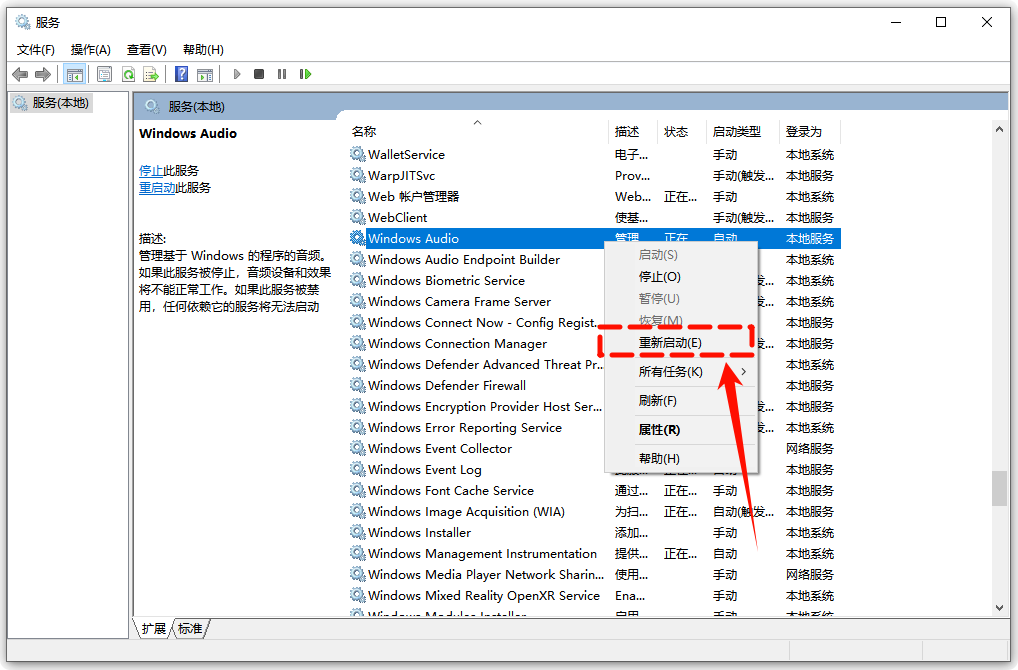Select Windows Media Player Network Sharing row
The image size is (1018, 670).
click(595, 574)
